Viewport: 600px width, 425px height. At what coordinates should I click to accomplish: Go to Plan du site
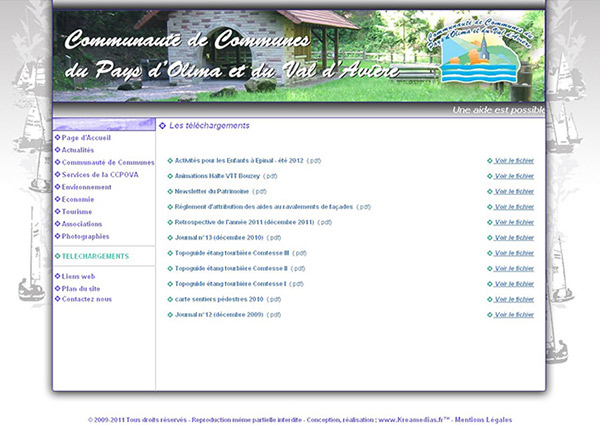(81, 288)
